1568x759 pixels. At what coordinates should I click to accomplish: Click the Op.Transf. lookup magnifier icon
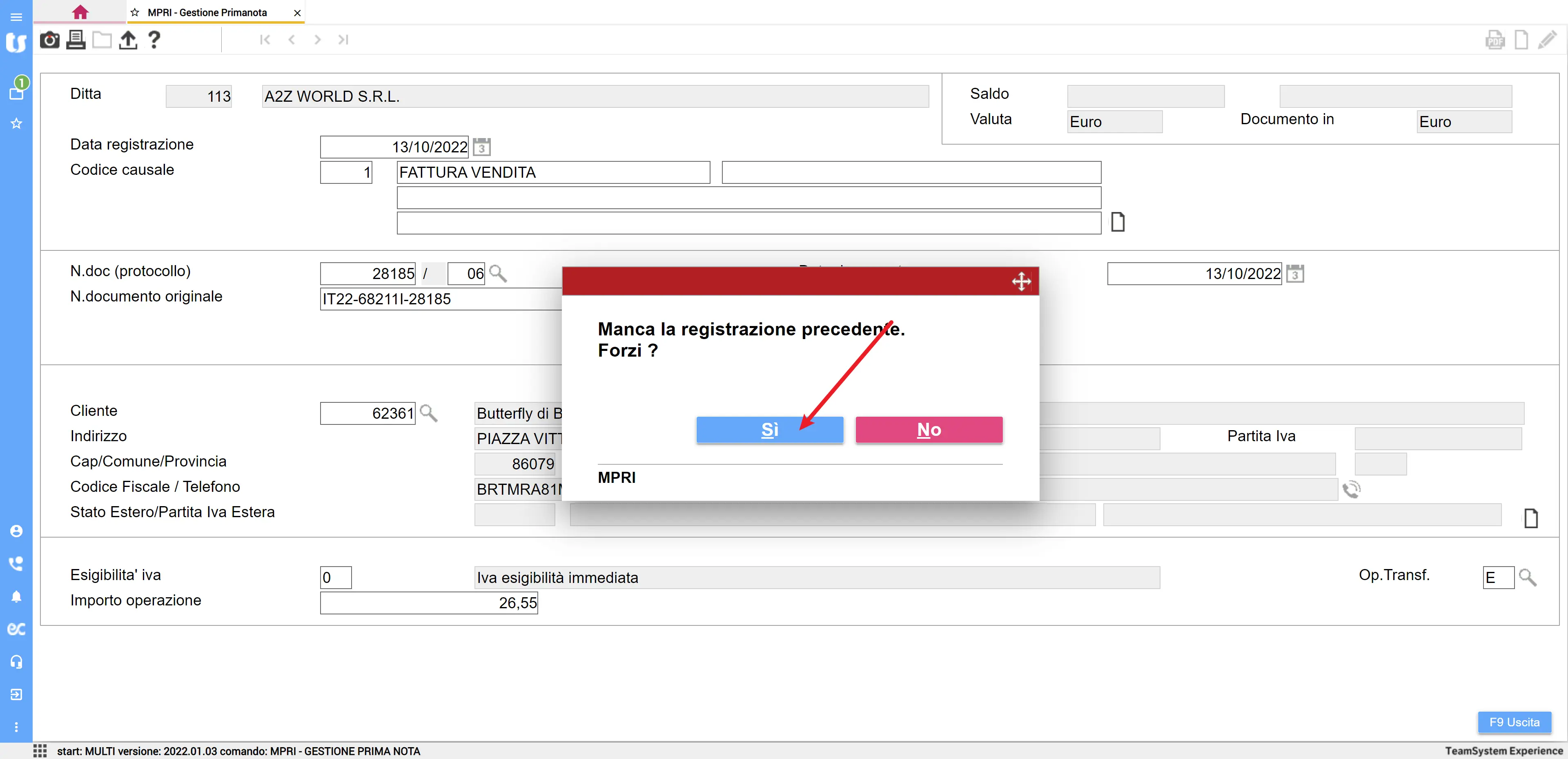click(x=1527, y=577)
